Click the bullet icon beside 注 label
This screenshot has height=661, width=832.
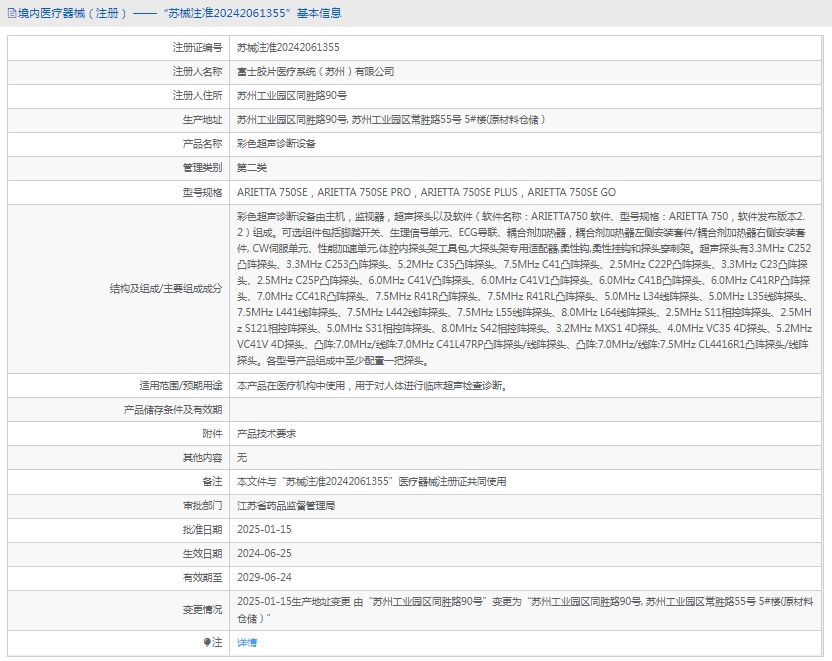[207, 642]
